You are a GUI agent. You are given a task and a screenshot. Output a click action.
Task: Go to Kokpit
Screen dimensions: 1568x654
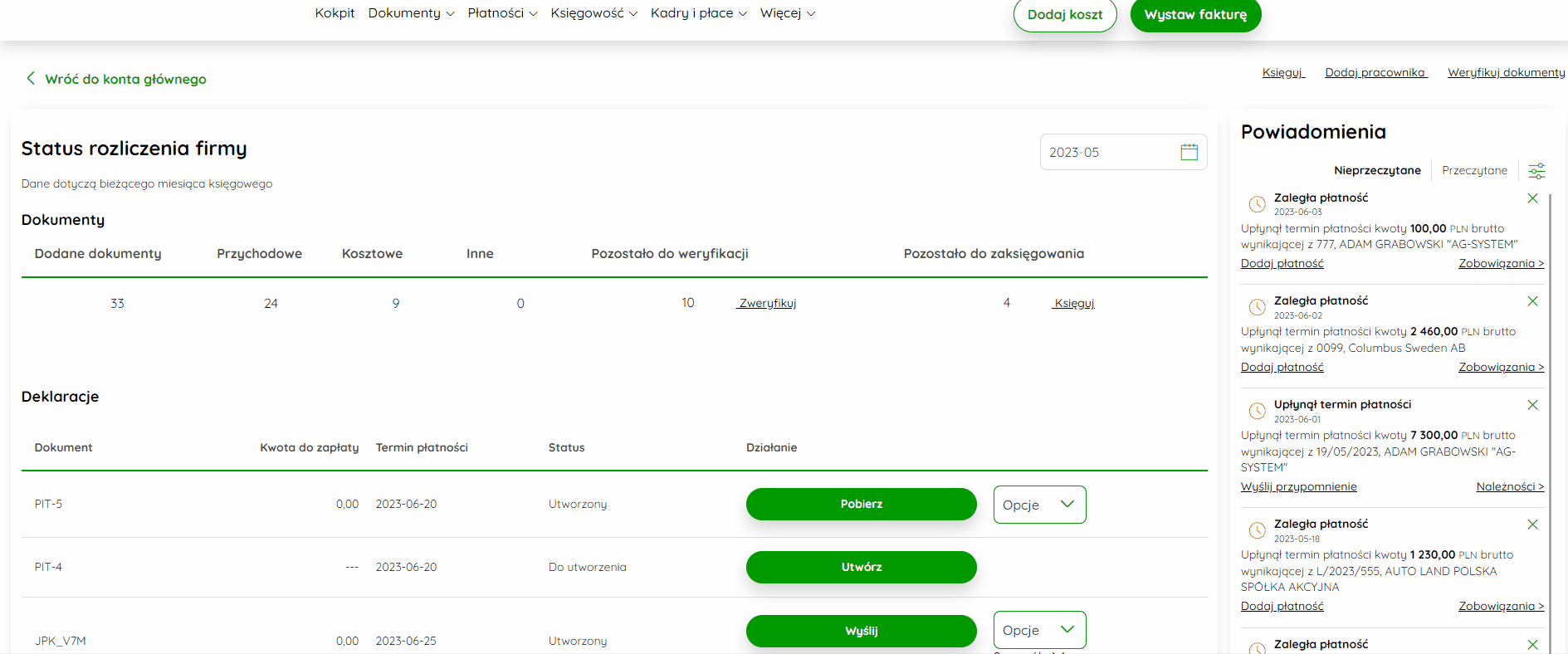coord(335,13)
